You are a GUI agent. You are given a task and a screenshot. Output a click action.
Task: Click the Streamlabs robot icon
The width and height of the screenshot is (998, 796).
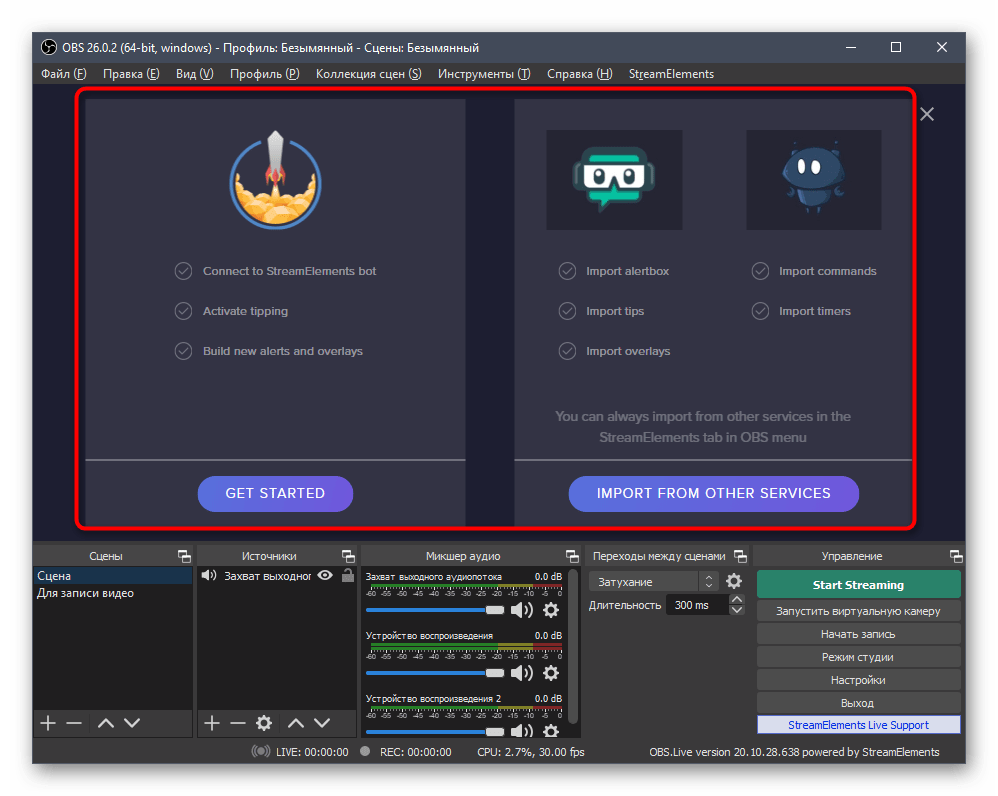pyautogui.click(x=614, y=180)
